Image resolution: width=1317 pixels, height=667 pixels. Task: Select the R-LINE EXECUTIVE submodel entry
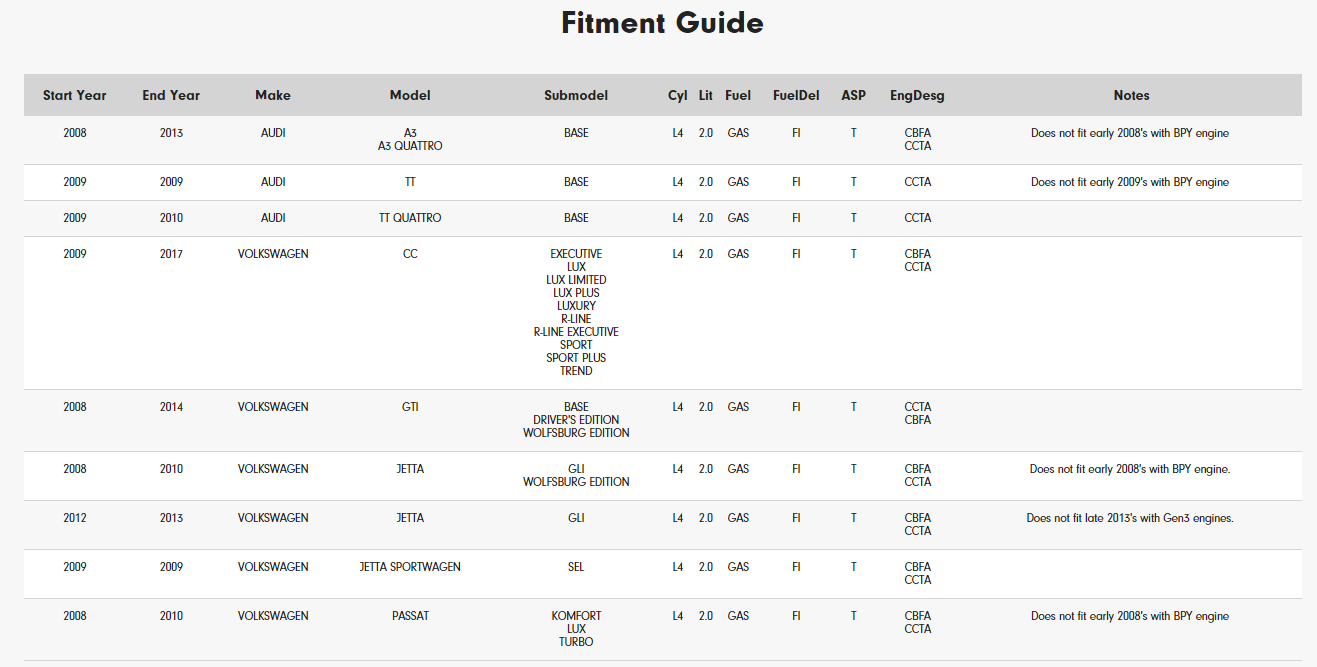576,332
